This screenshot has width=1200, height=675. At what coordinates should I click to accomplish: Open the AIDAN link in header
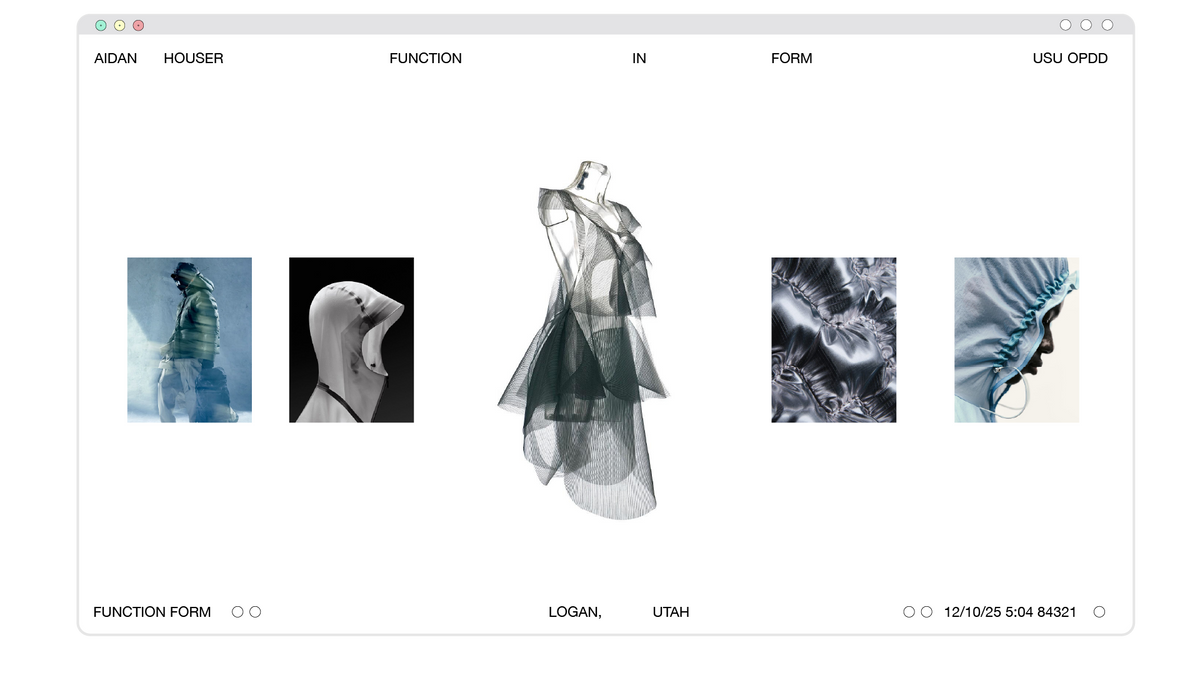coord(116,58)
